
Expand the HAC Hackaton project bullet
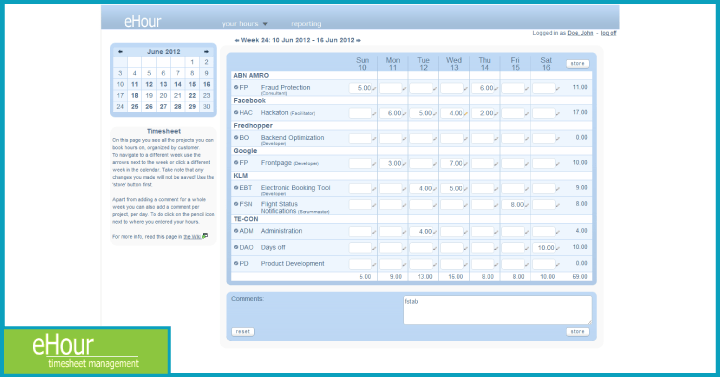(x=236, y=113)
